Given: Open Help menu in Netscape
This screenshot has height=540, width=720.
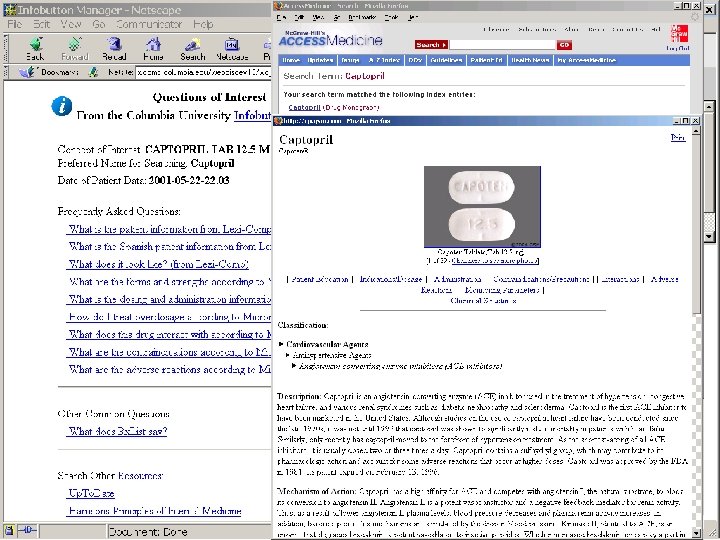Looking at the screenshot, I should [202, 24].
